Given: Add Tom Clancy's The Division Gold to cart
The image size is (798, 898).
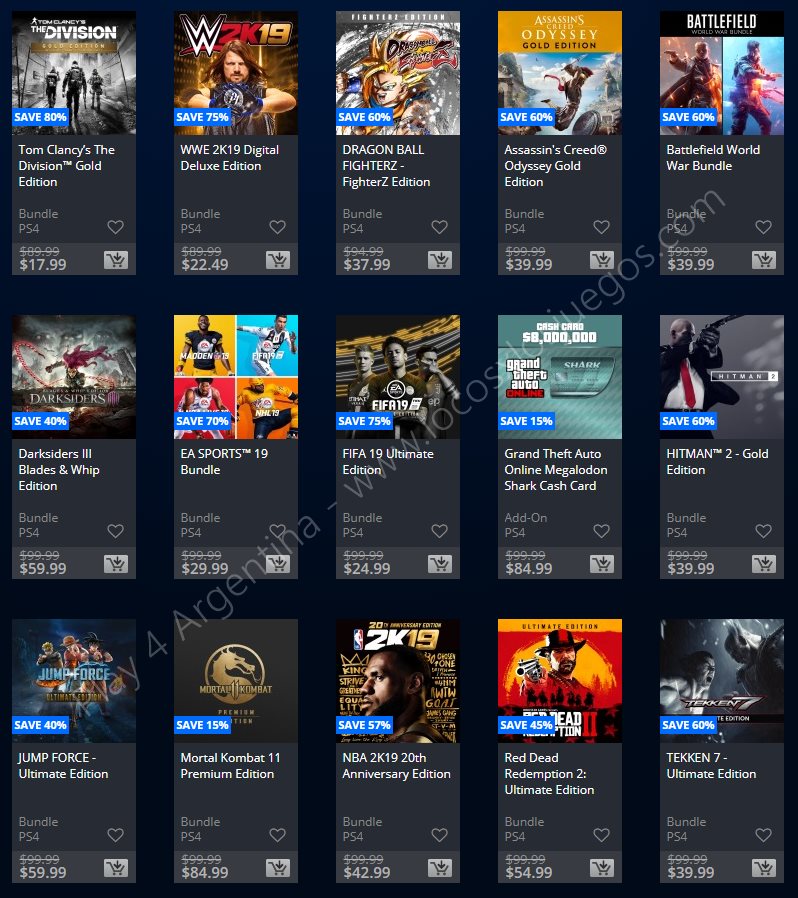Looking at the screenshot, I should pos(116,260).
